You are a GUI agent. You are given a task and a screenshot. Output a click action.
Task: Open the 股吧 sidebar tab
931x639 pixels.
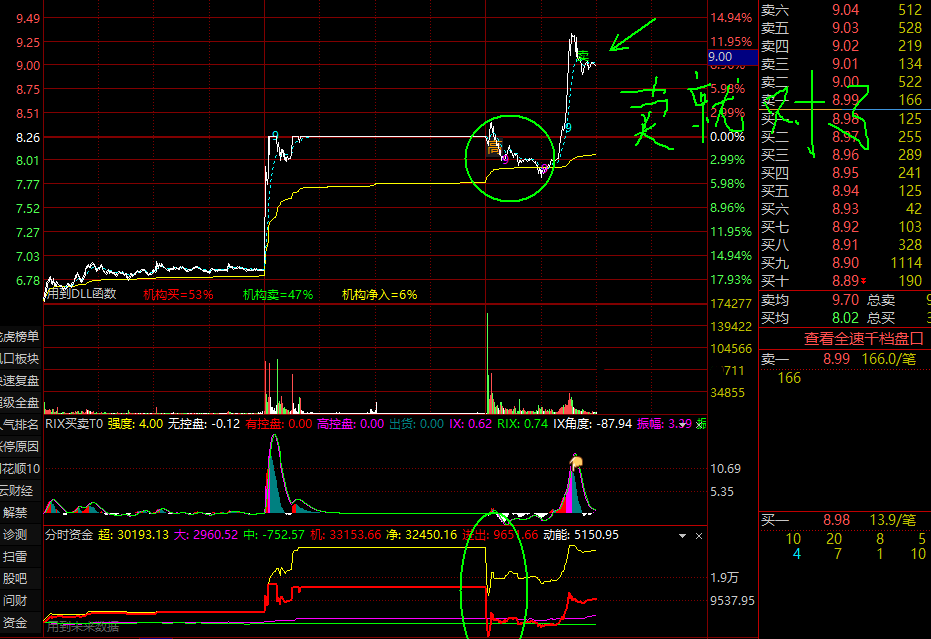(20, 578)
